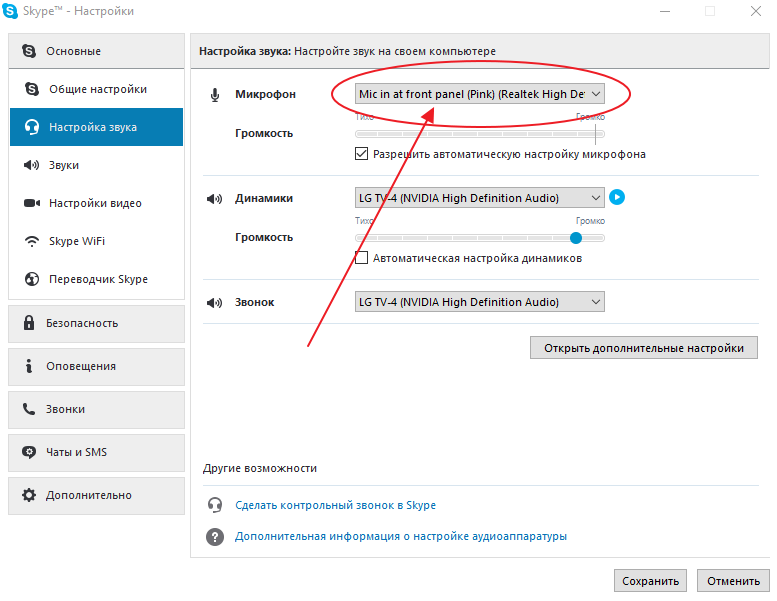Click Открыть дополнительные настройки button
This screenshot has height=601, width=777.
click(x=643, y=348)
